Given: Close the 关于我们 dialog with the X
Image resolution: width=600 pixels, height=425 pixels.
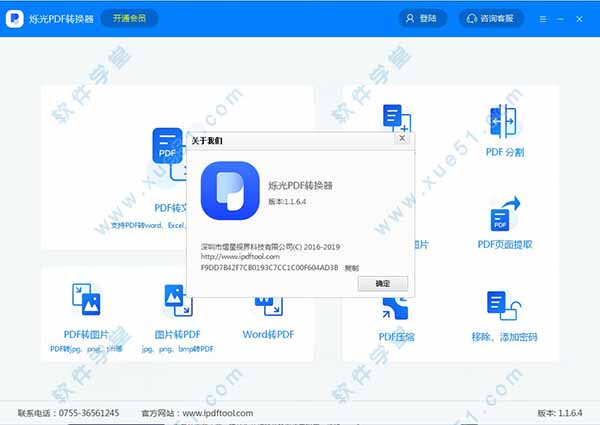Looking at the screenshot, I should (402, 140).
